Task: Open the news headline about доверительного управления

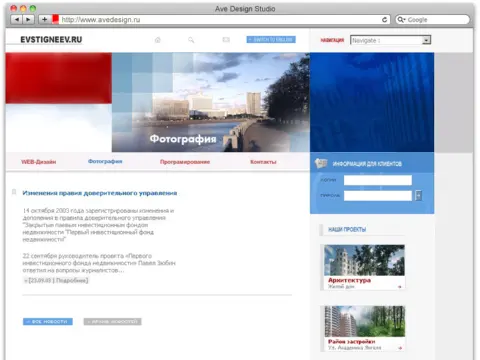Action: (x=100, y=193)
